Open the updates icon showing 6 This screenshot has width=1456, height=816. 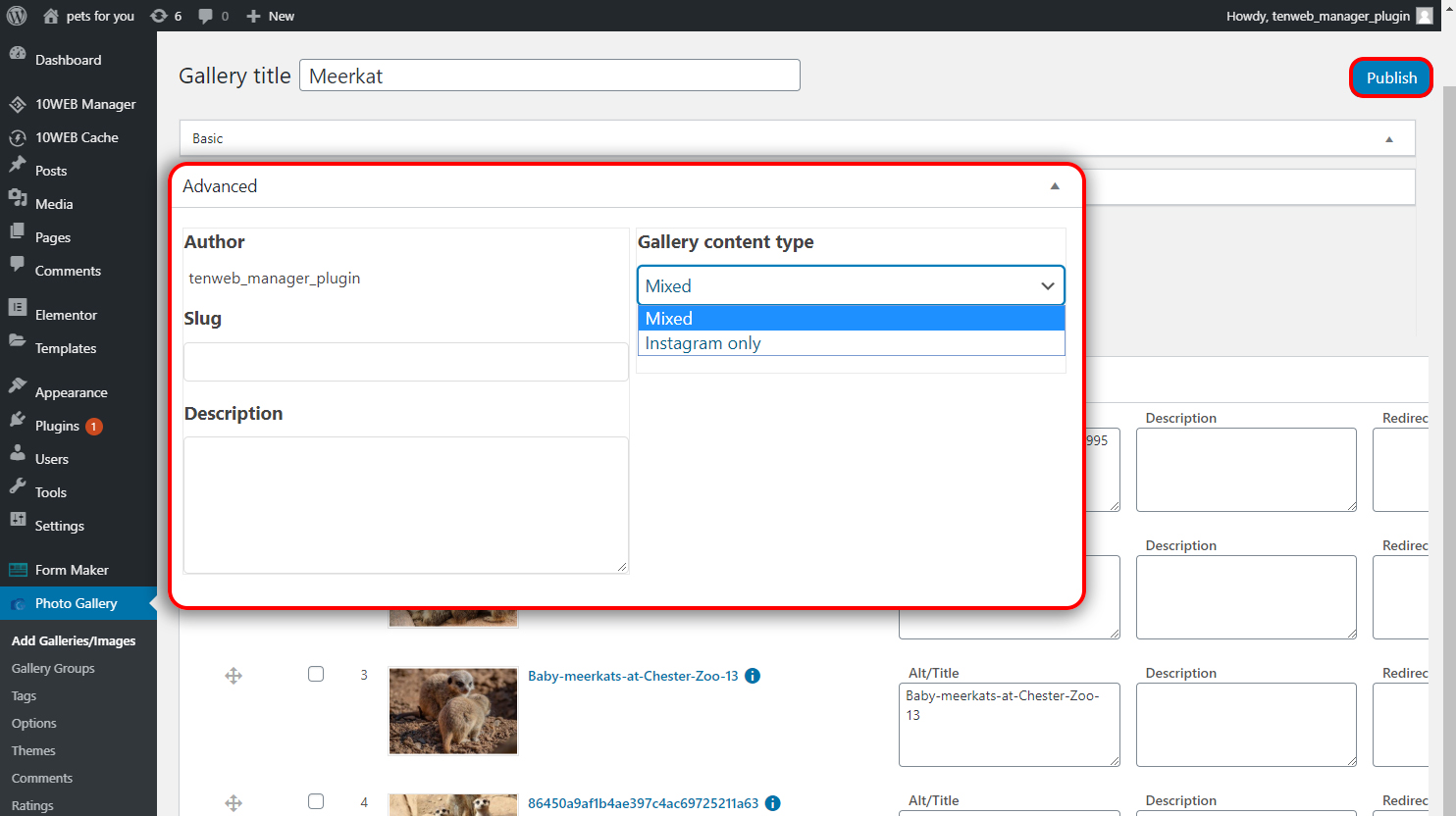(x=159, y=16)
